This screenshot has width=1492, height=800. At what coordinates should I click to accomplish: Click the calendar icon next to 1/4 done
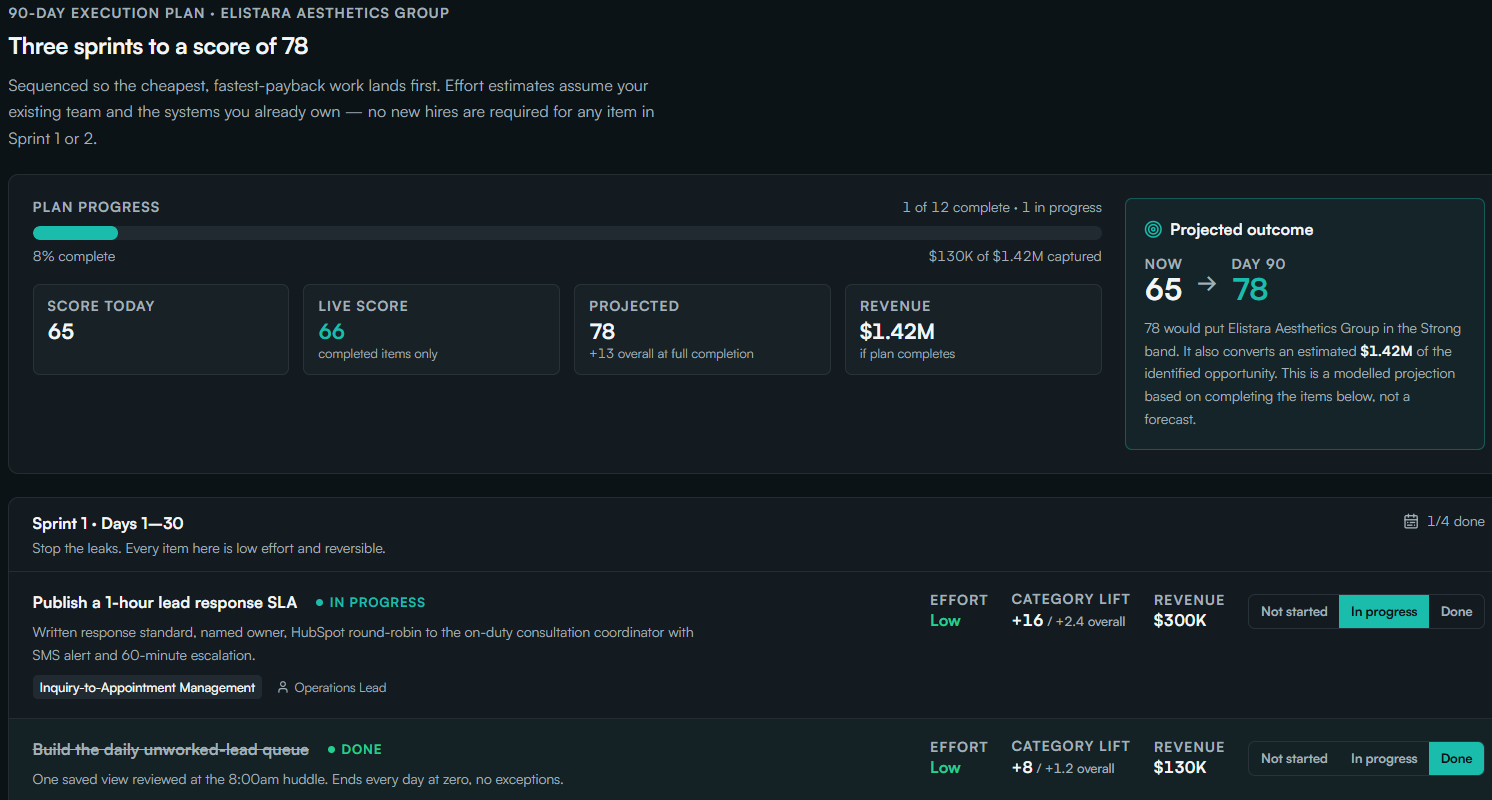1411,521
